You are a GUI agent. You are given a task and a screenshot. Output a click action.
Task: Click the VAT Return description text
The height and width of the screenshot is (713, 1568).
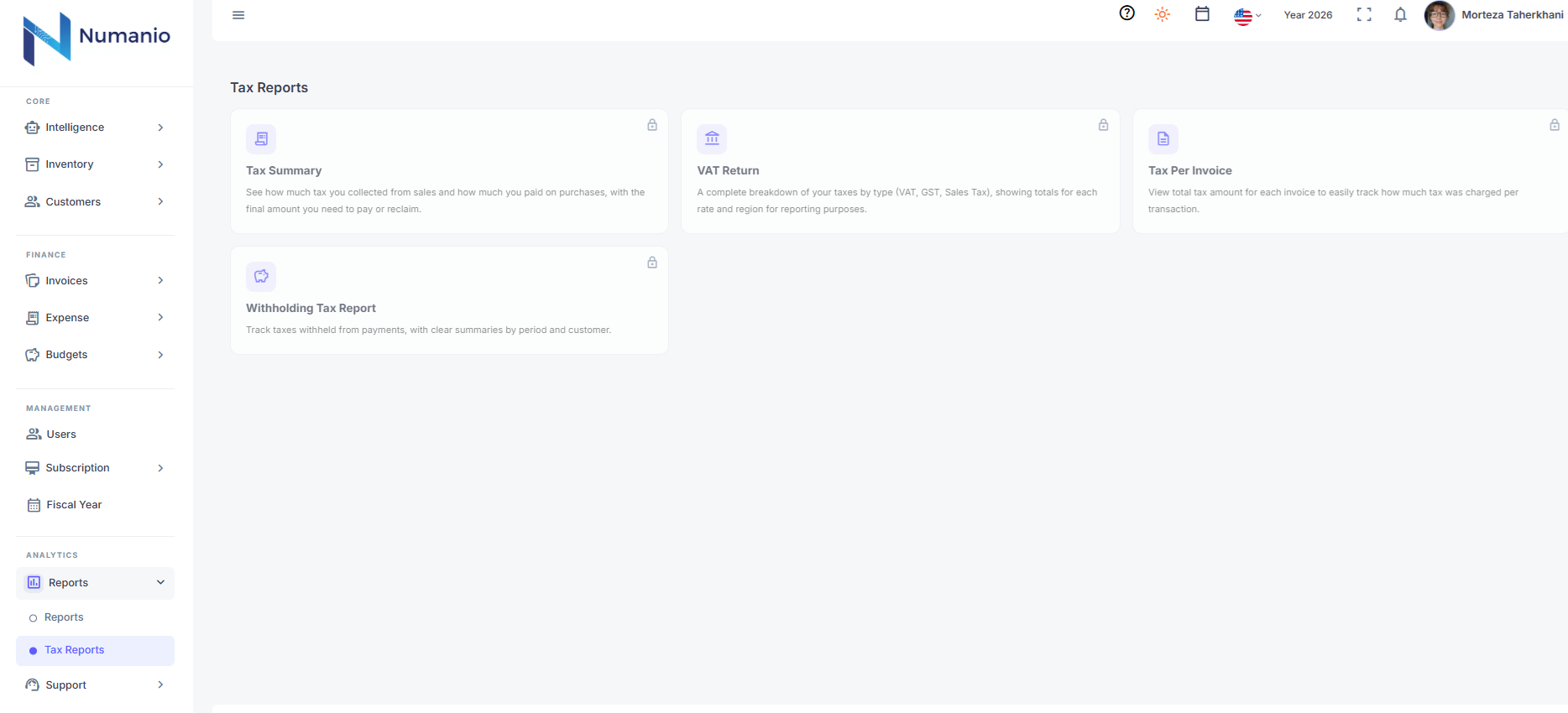click(x=897, y=200)
